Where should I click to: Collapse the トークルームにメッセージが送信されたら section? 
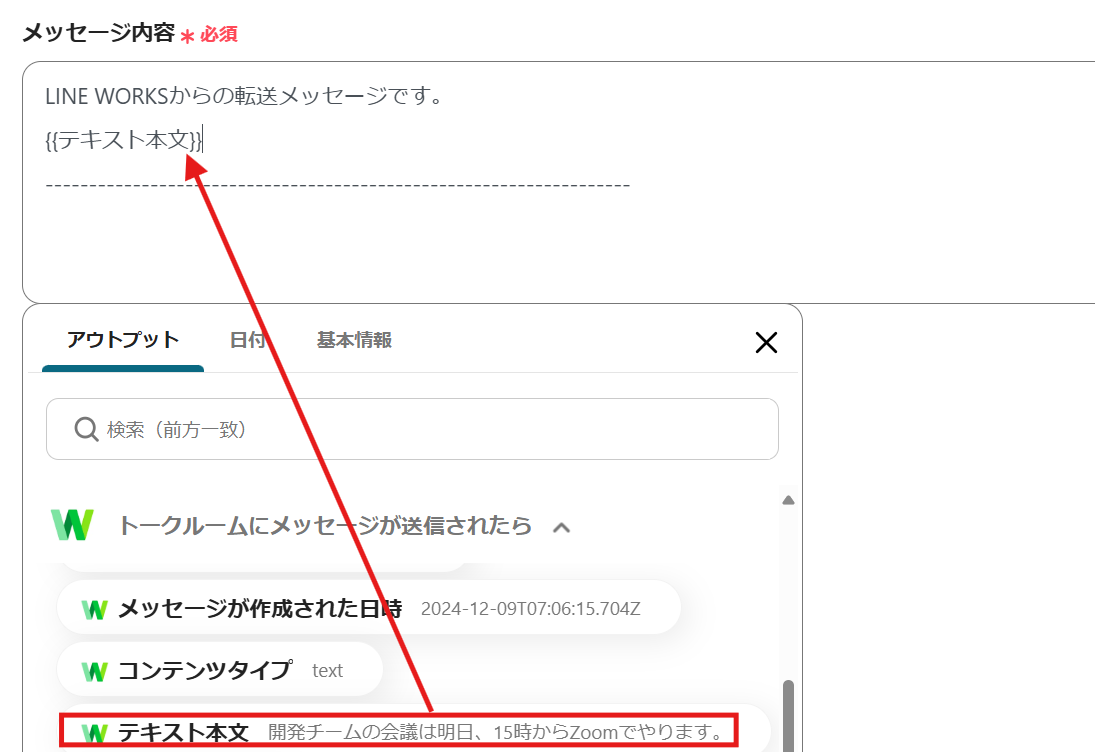coord(561,527)
